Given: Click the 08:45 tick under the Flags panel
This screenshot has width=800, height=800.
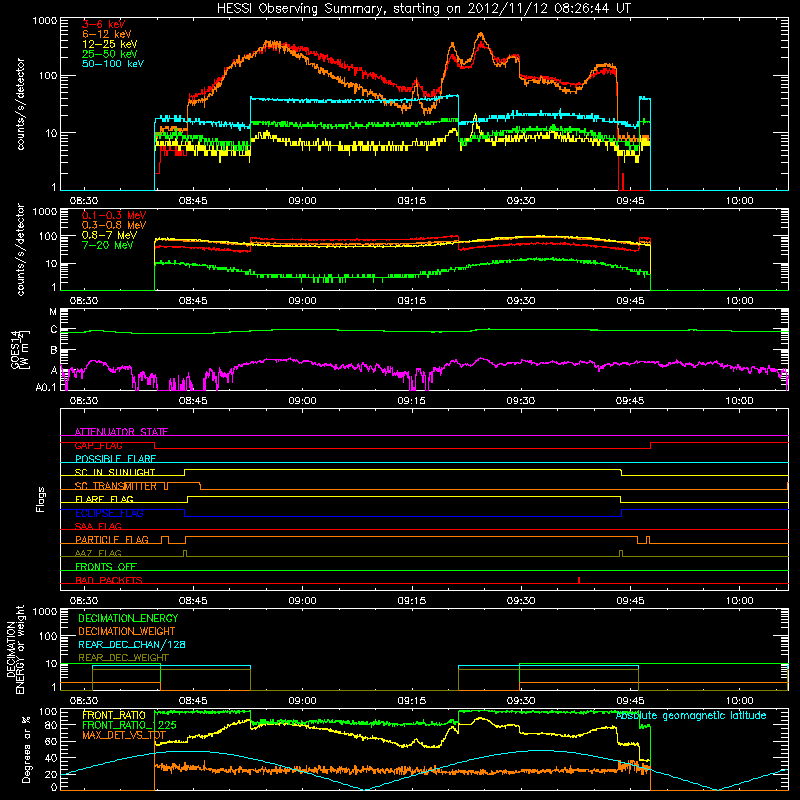Looking at the screenshot, I should (x=193, y=601).
